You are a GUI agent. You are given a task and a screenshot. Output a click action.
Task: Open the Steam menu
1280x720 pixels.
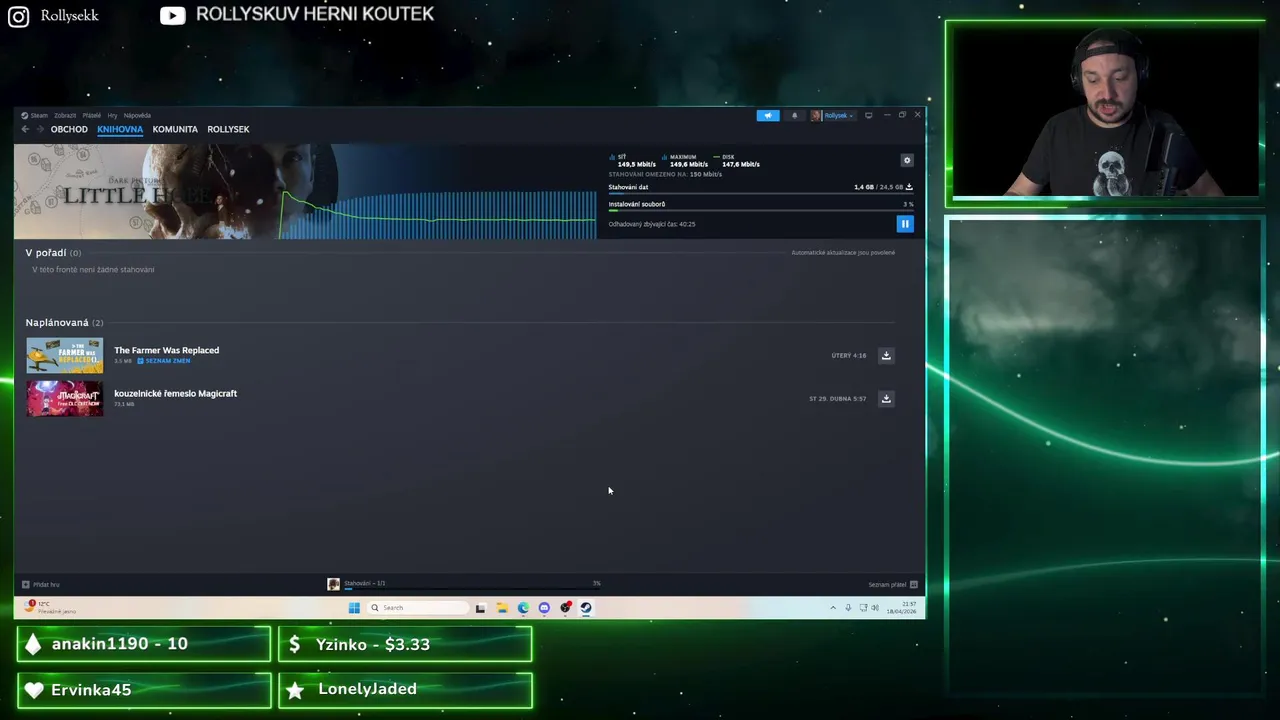coord(36,115)
